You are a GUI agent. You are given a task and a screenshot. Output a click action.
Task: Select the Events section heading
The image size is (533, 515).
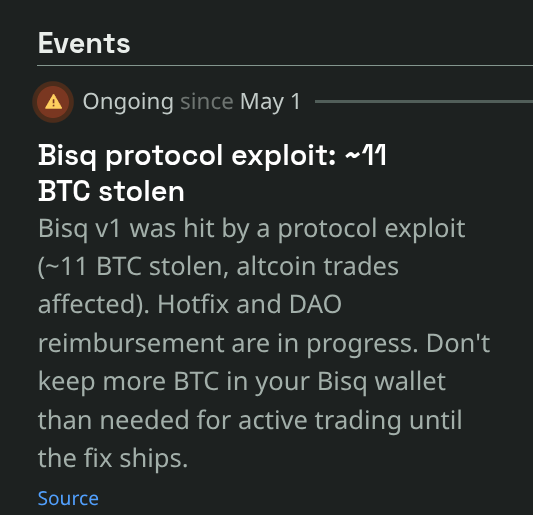pos(84,43)
